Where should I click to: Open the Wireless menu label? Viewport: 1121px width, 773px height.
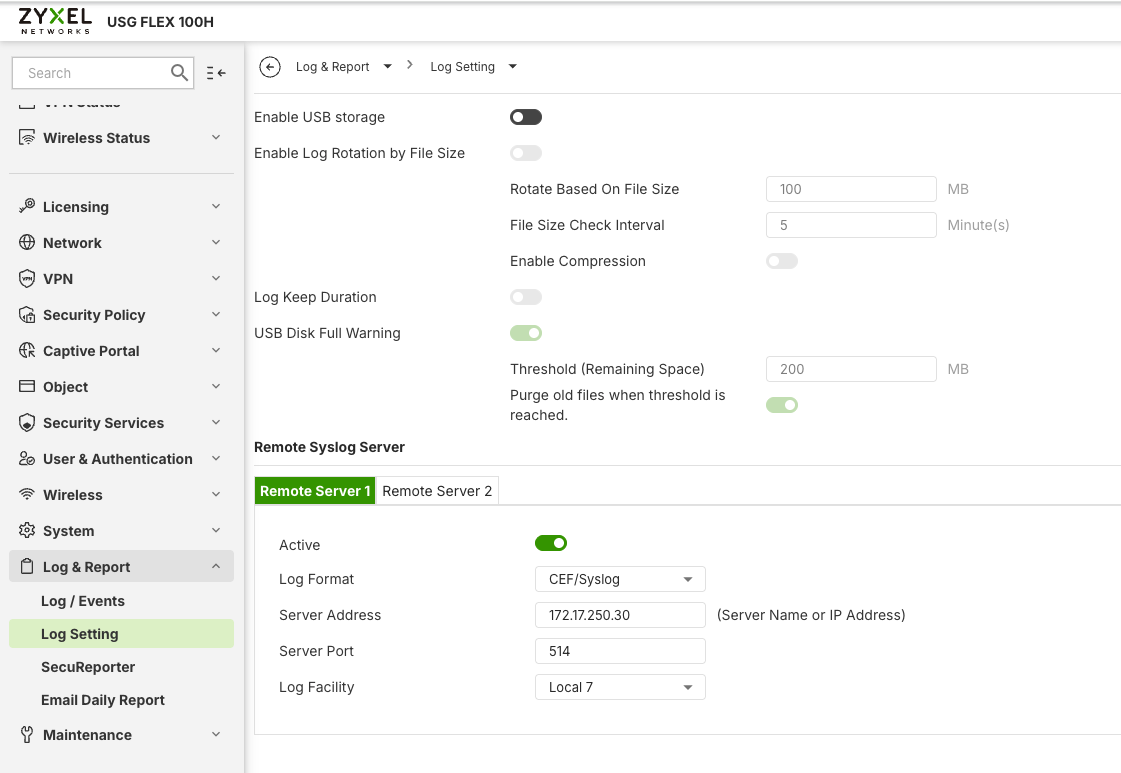click(x=73, y=495)
